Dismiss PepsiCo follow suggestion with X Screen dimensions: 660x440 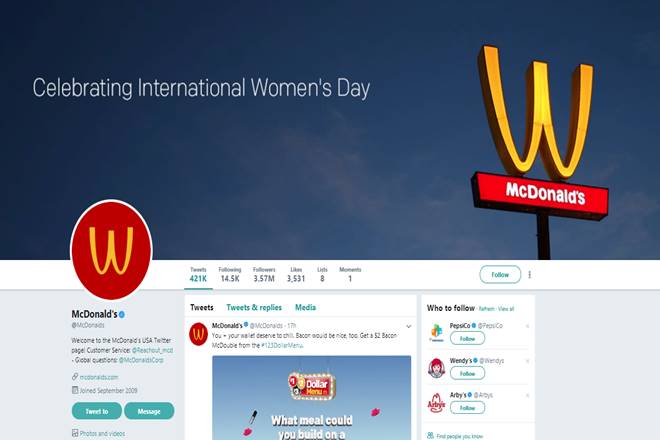pyautogui.click(x=527, y=326)
